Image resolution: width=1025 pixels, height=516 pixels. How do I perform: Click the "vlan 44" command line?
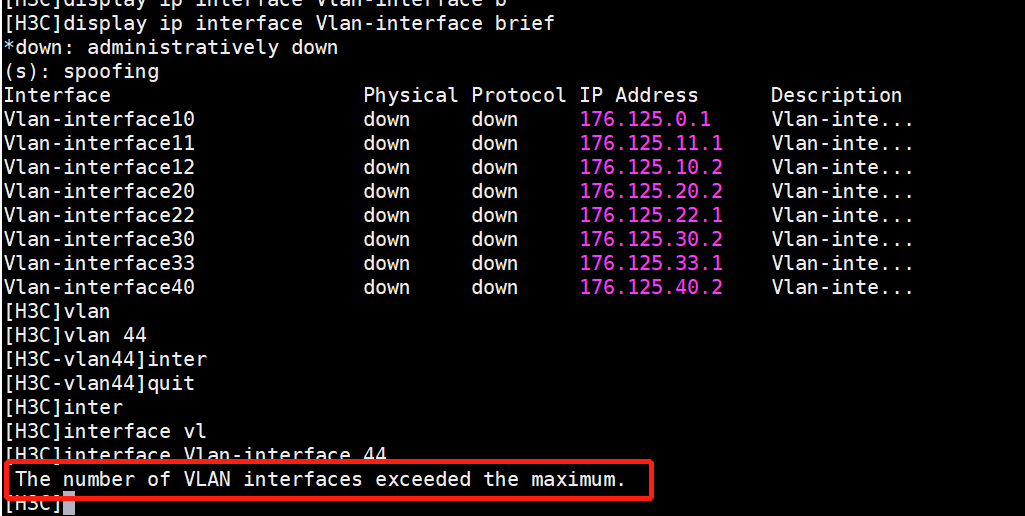click(75, 336)
